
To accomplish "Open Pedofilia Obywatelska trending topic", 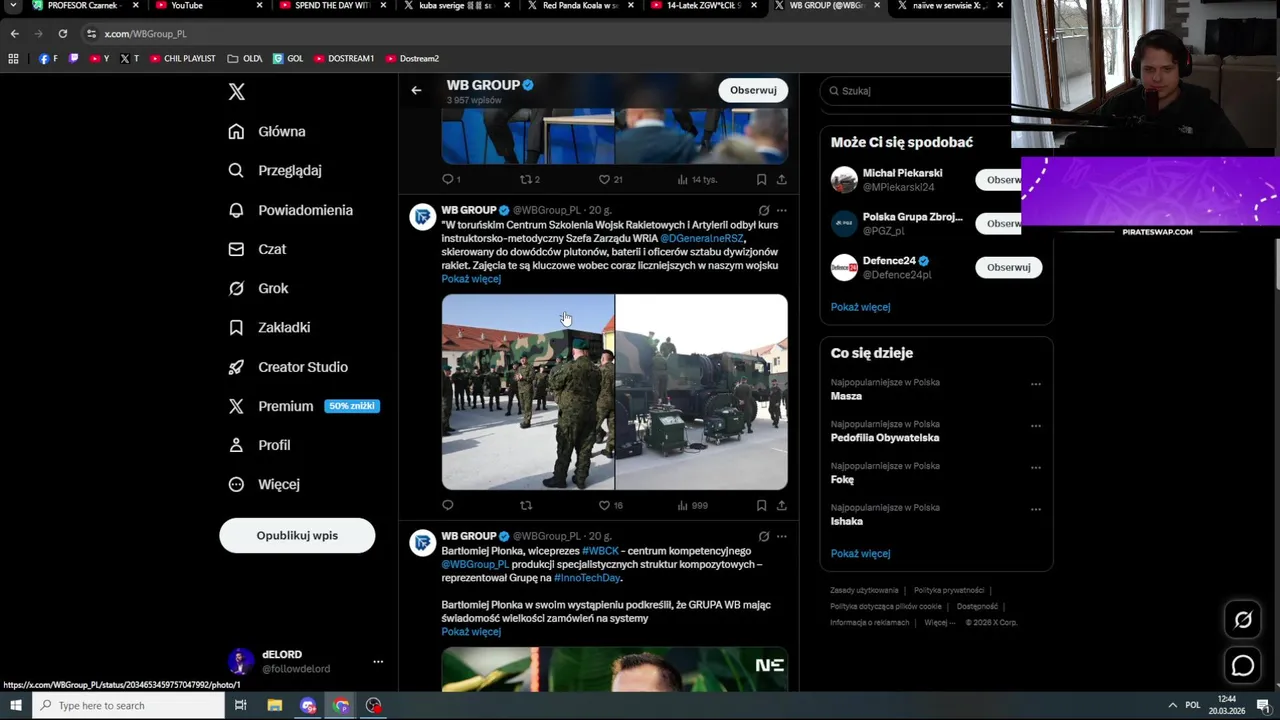I will coord(885,438).
